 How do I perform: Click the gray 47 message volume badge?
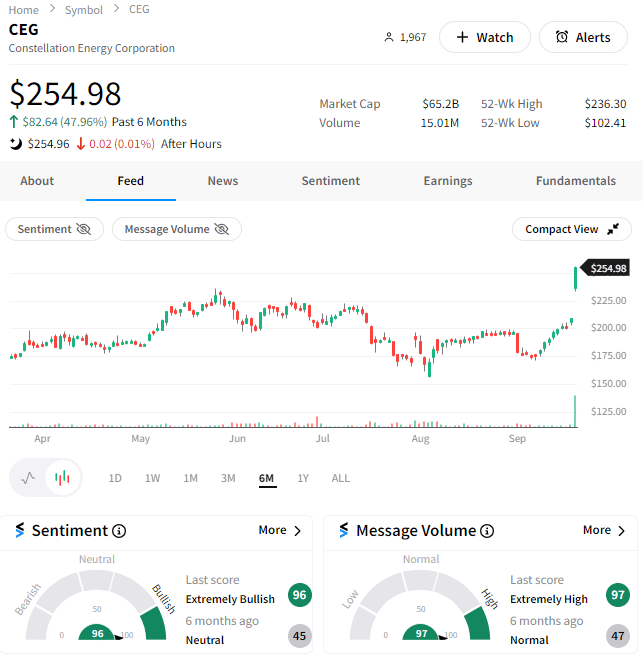point(617,636)
